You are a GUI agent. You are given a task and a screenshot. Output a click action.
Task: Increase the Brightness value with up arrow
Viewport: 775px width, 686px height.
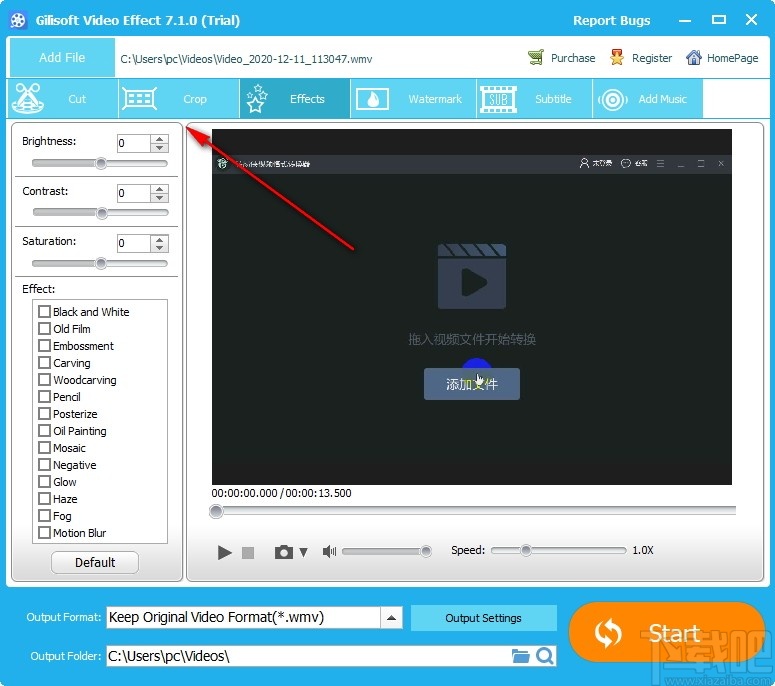point(159,139)
